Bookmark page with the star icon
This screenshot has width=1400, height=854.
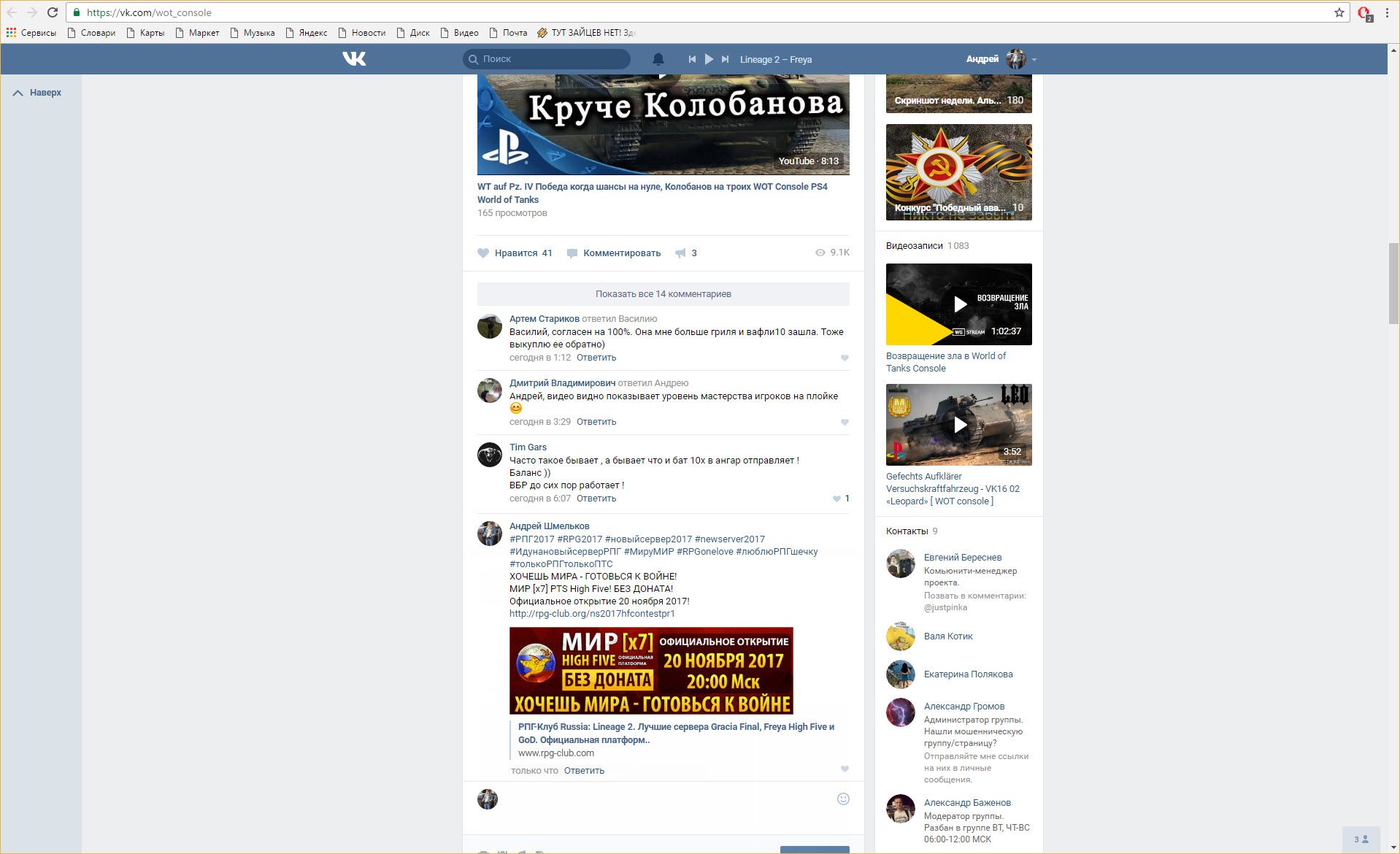(1339, 12)
